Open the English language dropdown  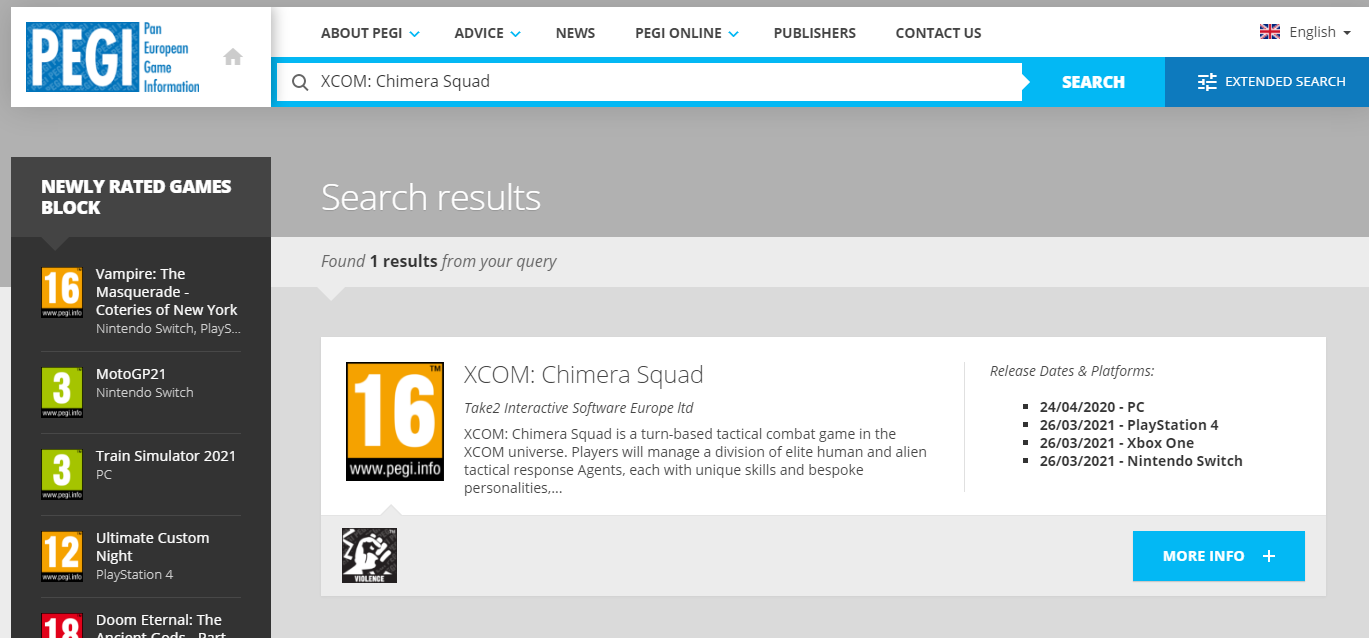pyautogui.click(x=1320, y=32)
